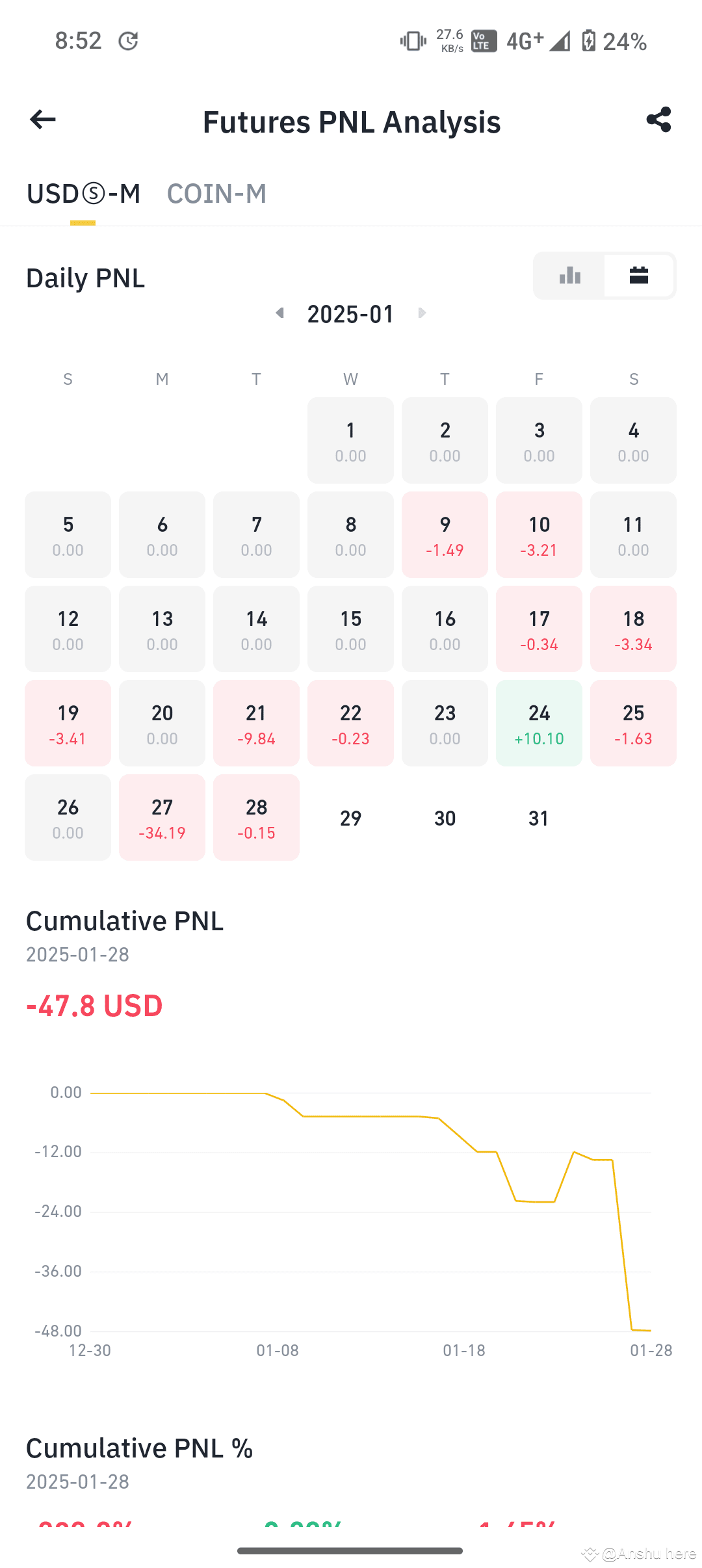The image size is (702, 1568).
Task: Open the 2025-01 month selector
Action: pyautogui.click(x=350, y=315)
